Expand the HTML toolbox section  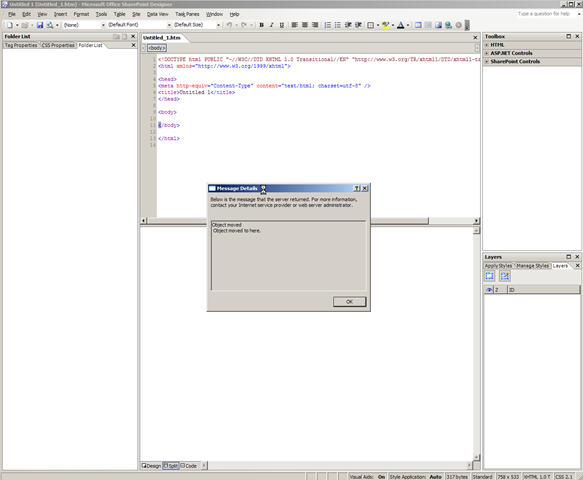[x=487, y=45]
